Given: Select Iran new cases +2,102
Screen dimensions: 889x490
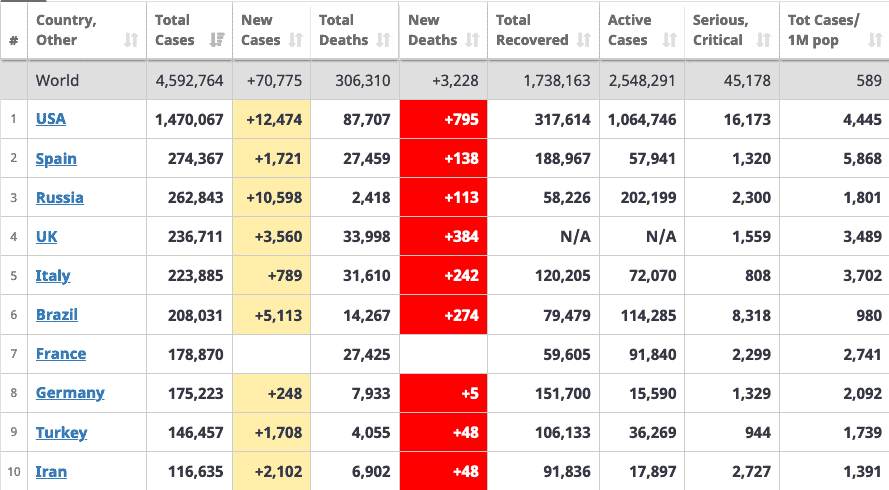Looking at the screenshot, I should [278, 472].
